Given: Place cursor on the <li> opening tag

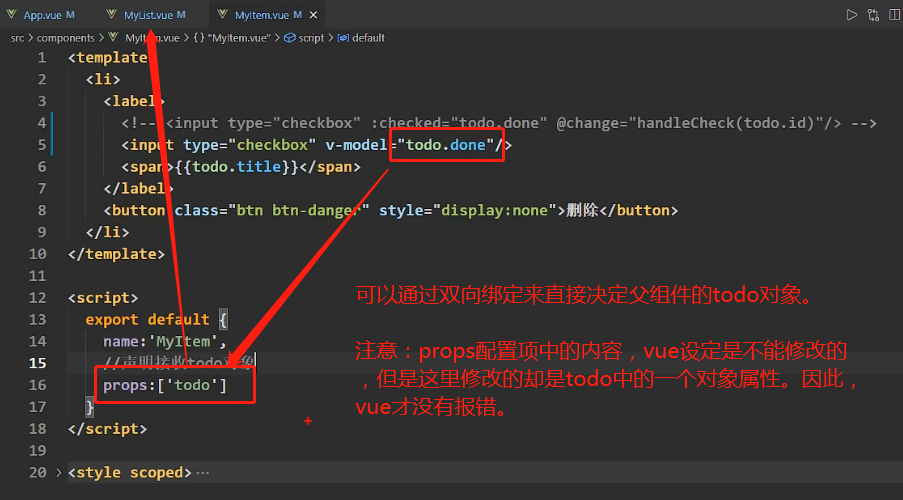Looking at the screenshot, I should coord(103,79).
